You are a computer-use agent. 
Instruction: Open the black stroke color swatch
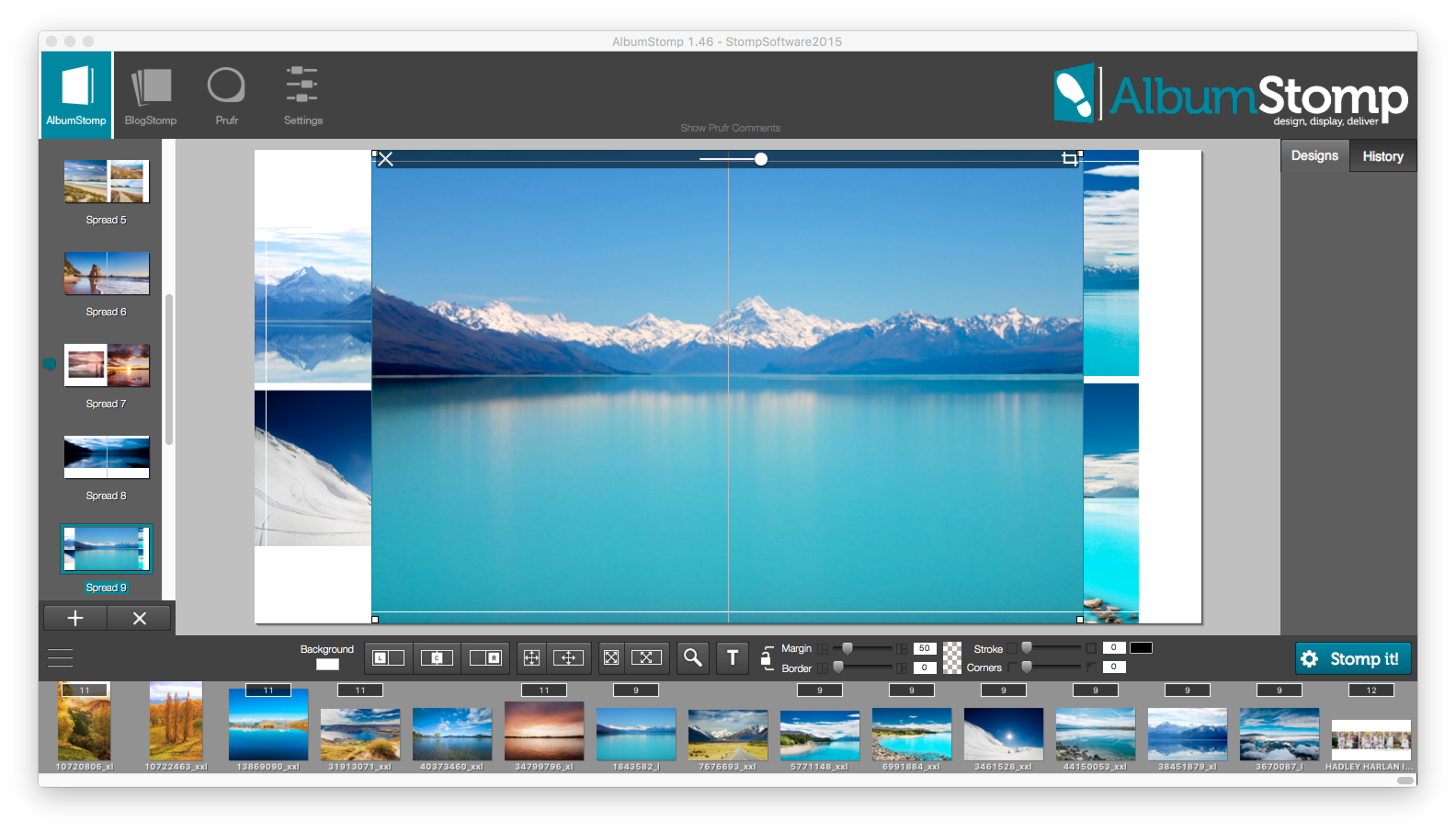[1141, 647]
